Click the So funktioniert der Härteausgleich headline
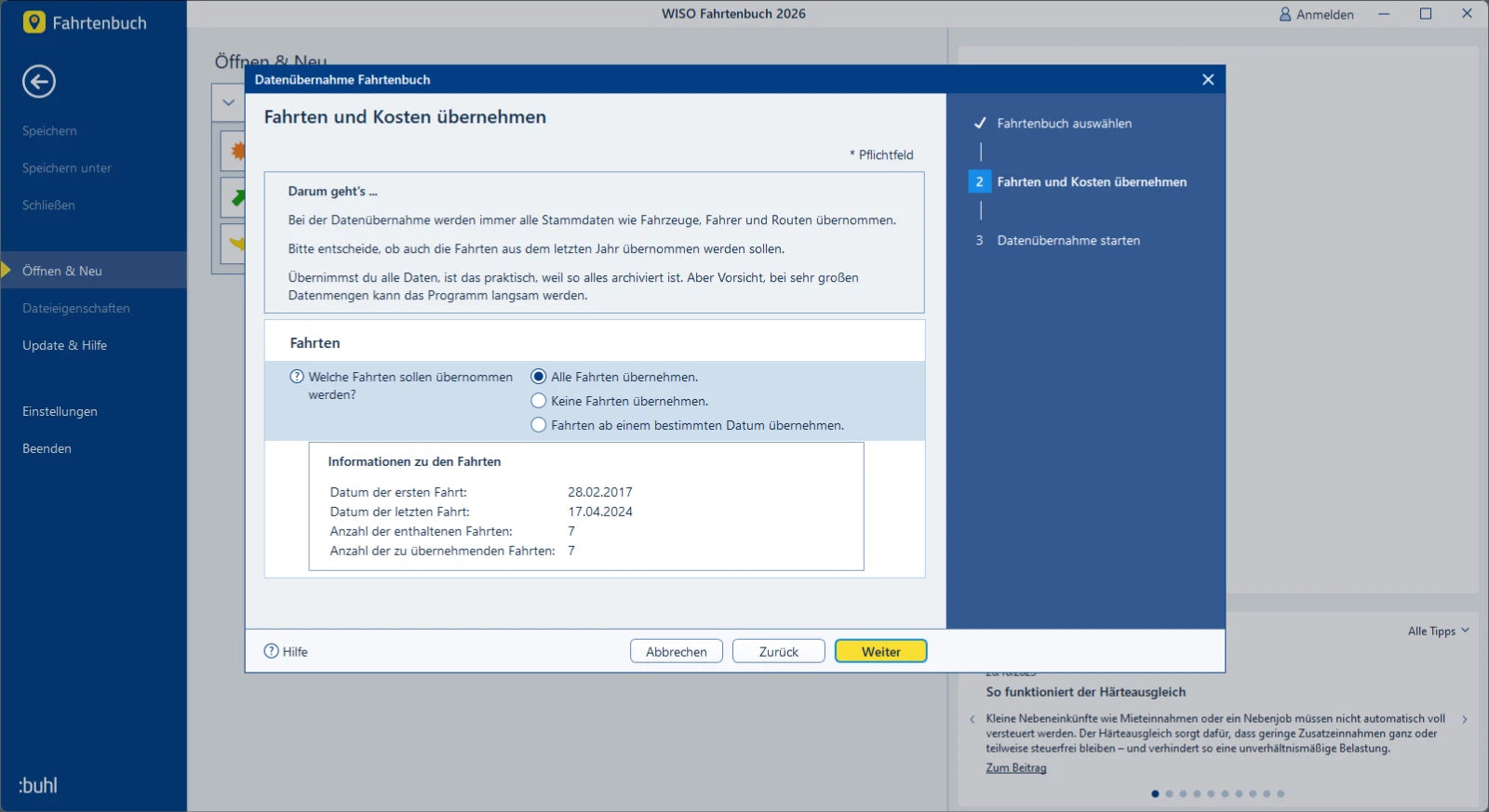 (1086, 692)
